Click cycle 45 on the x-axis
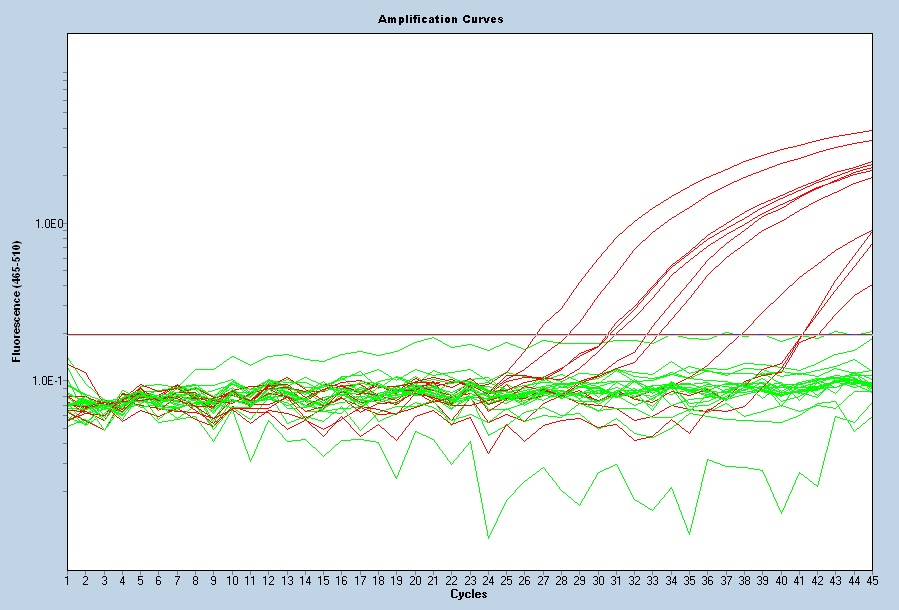This screenshot has height=610, width=899. coord(872,581)
